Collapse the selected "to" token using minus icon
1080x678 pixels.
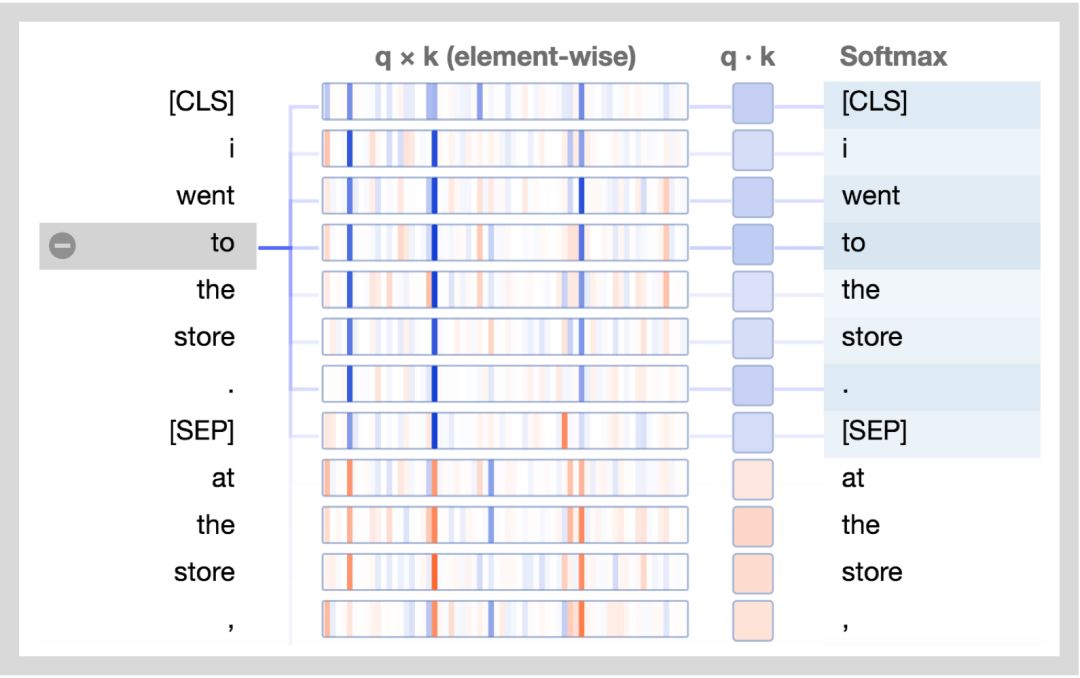coord(62,245)
